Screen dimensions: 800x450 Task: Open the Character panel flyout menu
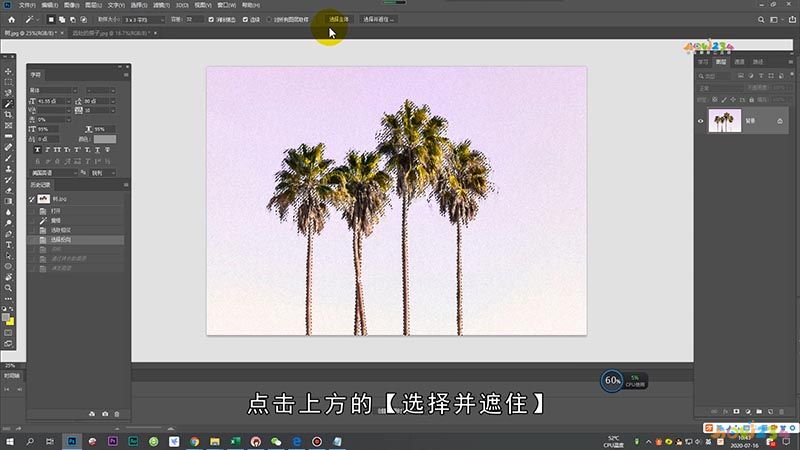click(x=126, y=75)
